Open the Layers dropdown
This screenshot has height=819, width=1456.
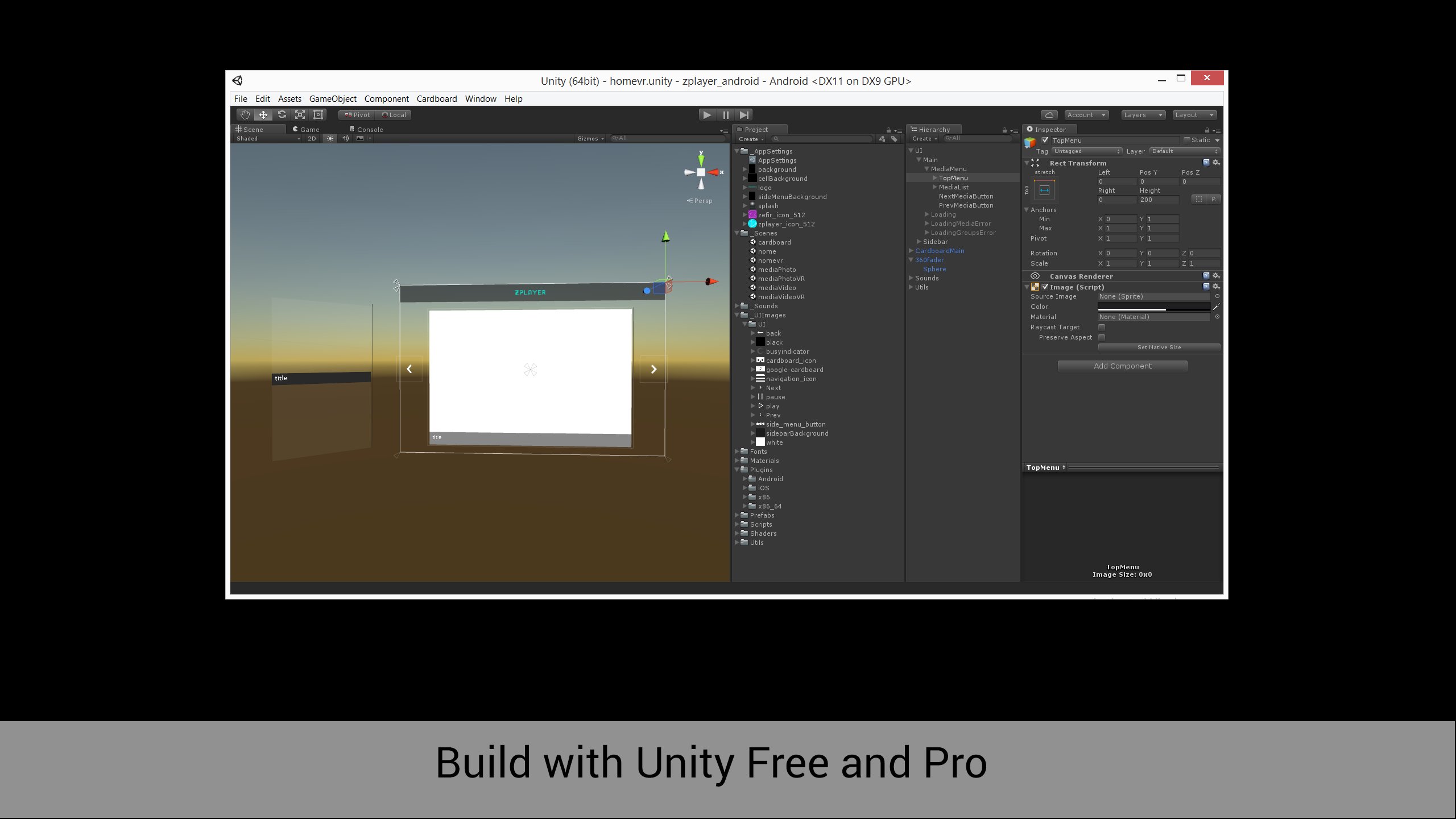(x=1143, y=115)
